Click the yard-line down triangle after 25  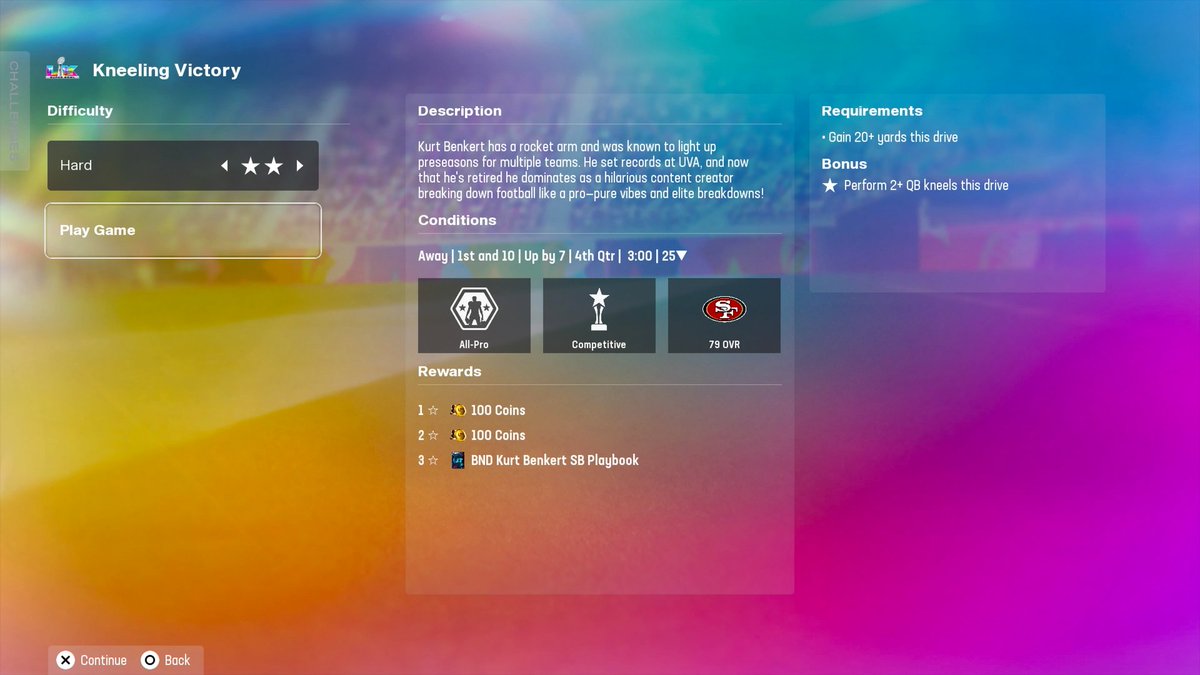pos(682,256)
